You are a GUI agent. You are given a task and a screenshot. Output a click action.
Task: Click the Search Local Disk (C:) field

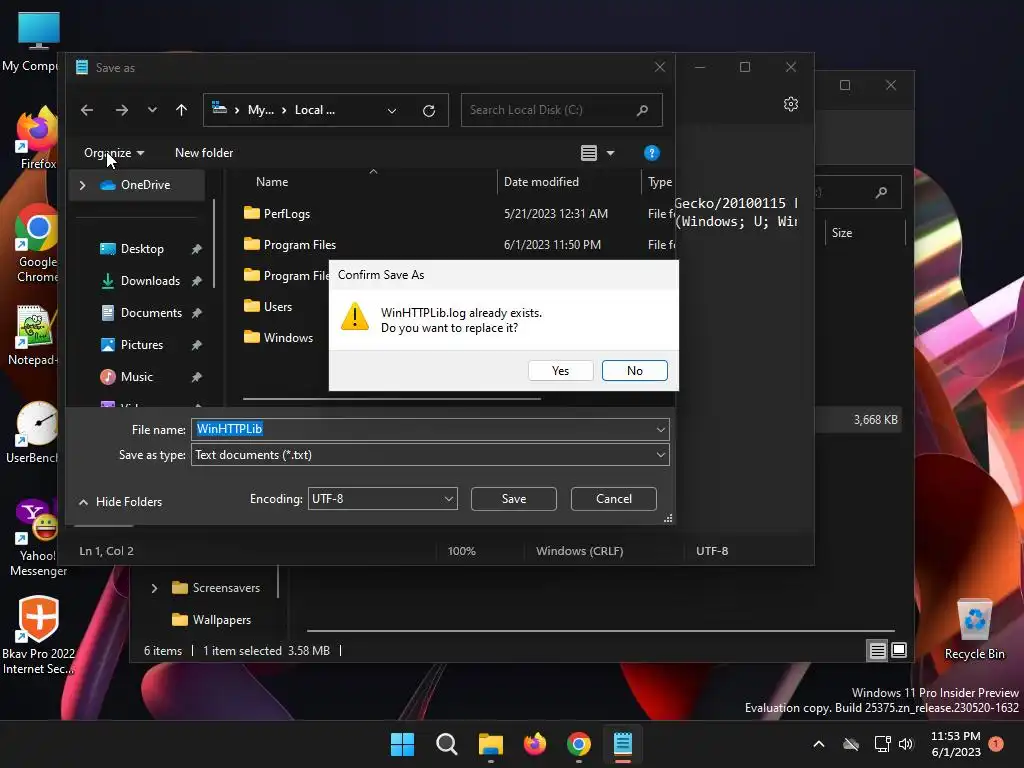[x=562, y=110]
